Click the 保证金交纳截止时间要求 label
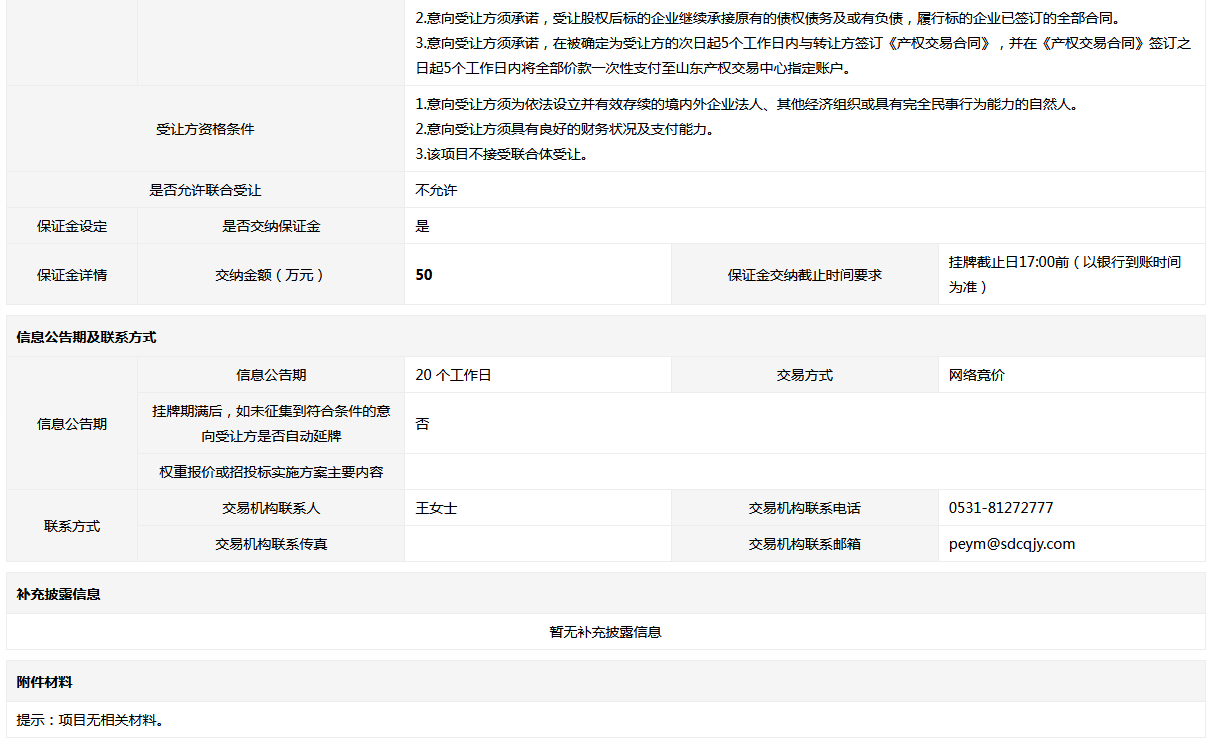This screenshot has width=1210, height=745. point(804,275)
